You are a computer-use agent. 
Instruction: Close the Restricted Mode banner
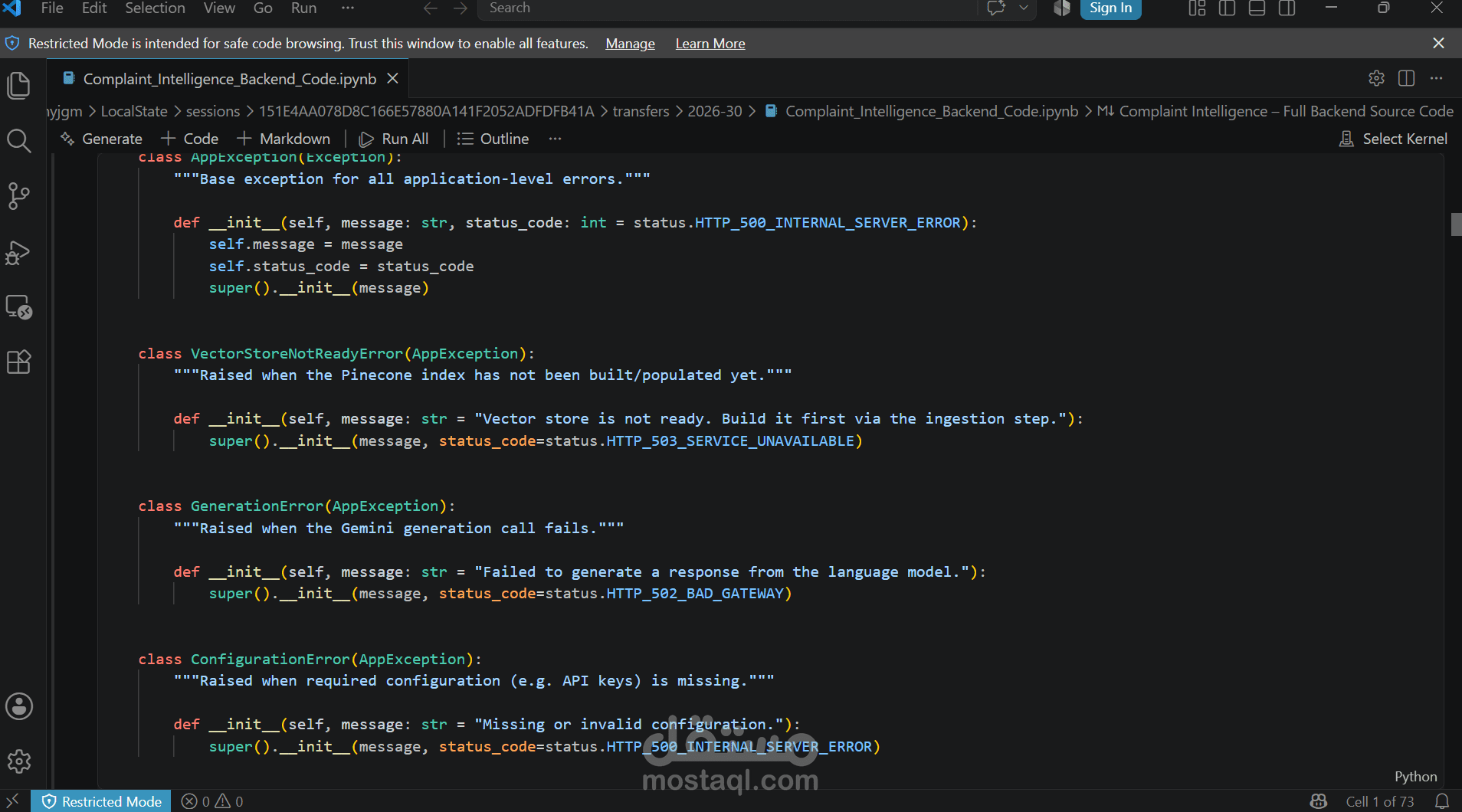coord(1438,43)
